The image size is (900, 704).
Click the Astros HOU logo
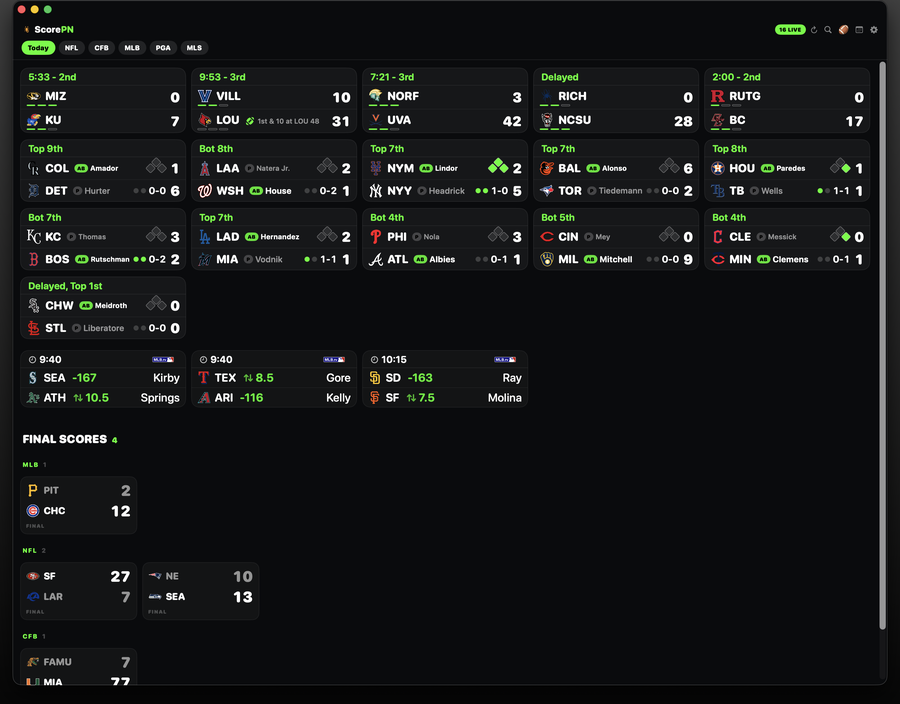tap(717, 168)
